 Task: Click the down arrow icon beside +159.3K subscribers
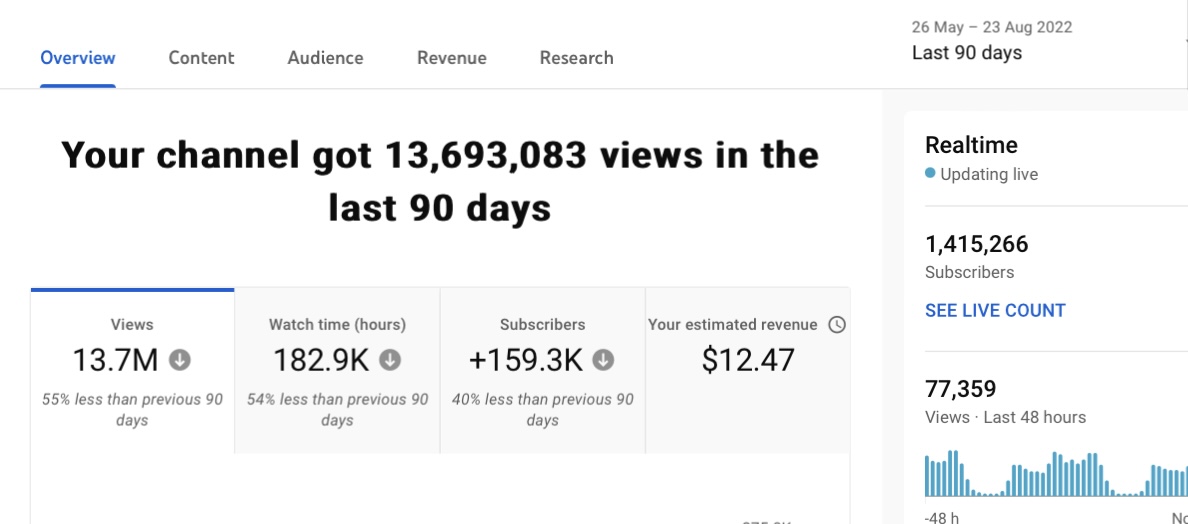click(603, 360)
